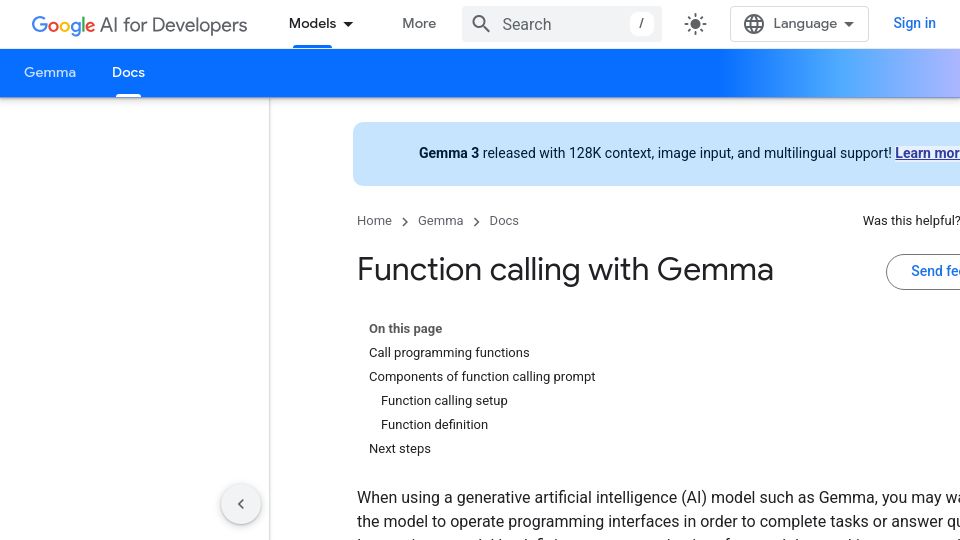Click the slash shortcut badge in search
This screenshot has width=960, height=540.
[x=641, y=24]
